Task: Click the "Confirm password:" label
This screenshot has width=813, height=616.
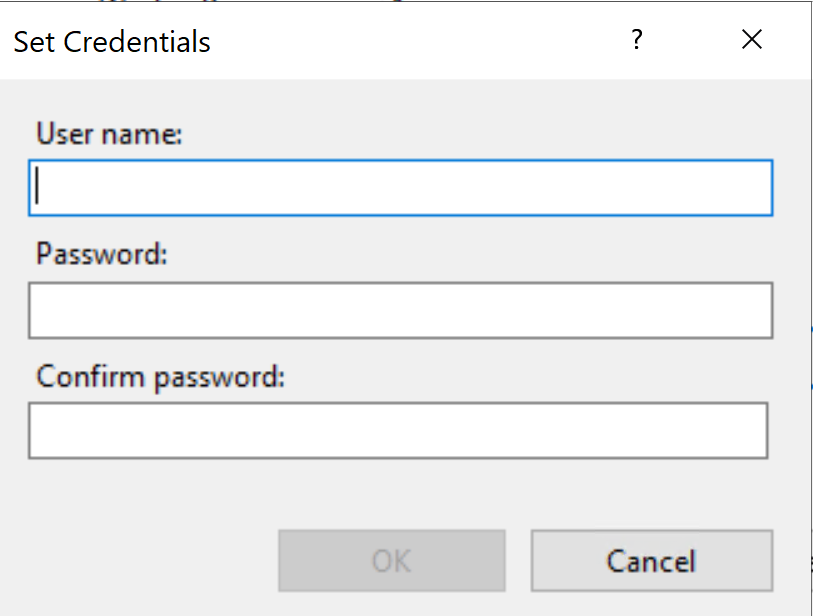Action: [x=160, y=377]
